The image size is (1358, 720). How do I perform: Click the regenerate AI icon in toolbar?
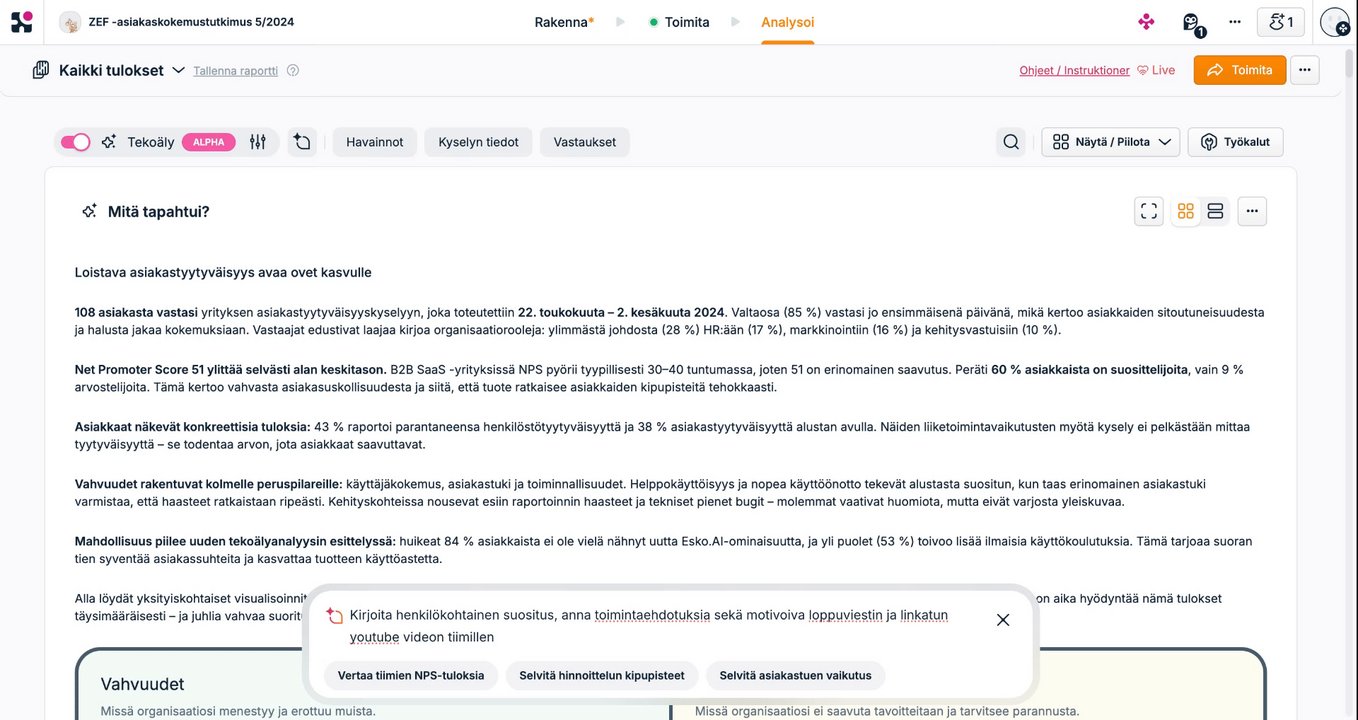point(302,142)
